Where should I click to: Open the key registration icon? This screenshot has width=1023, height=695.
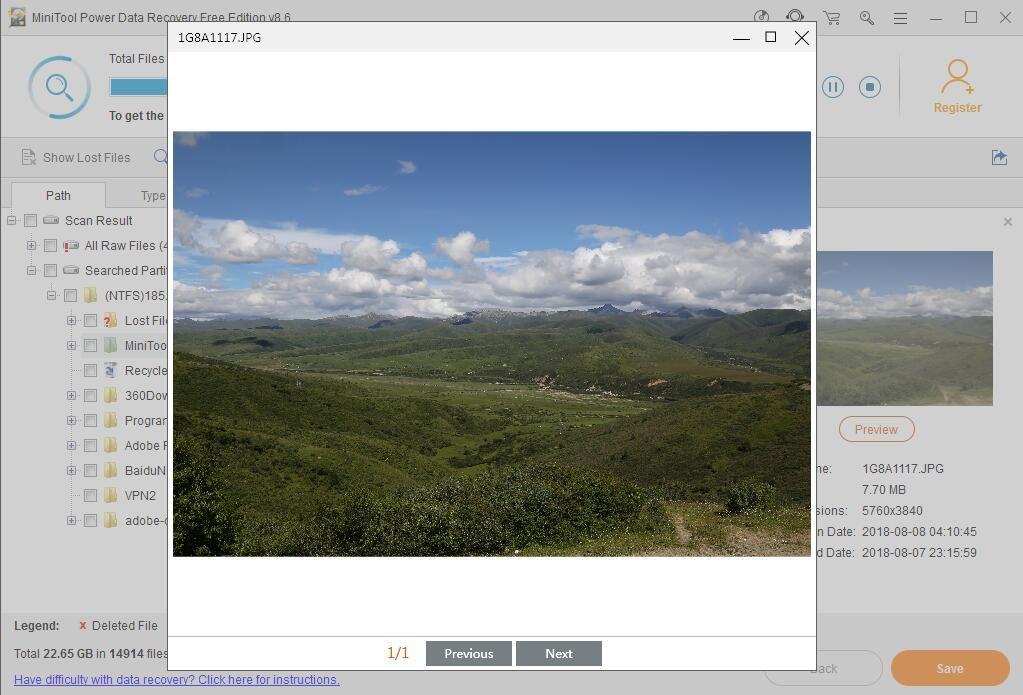click(866, 18)
